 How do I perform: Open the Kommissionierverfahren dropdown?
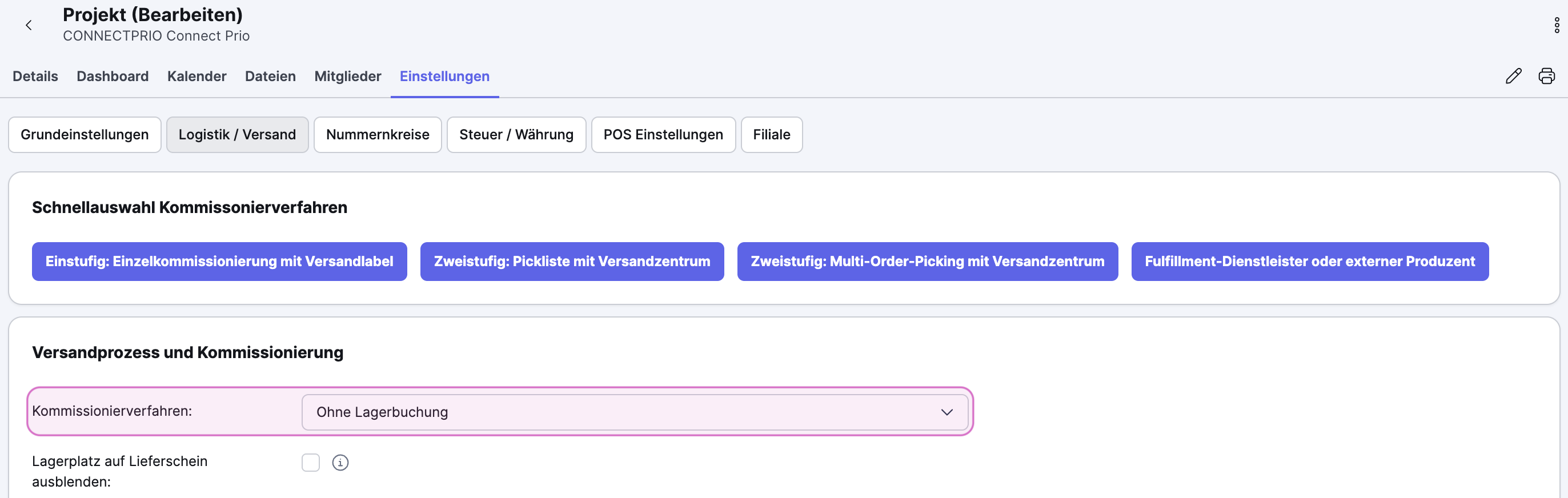point(634,412)
